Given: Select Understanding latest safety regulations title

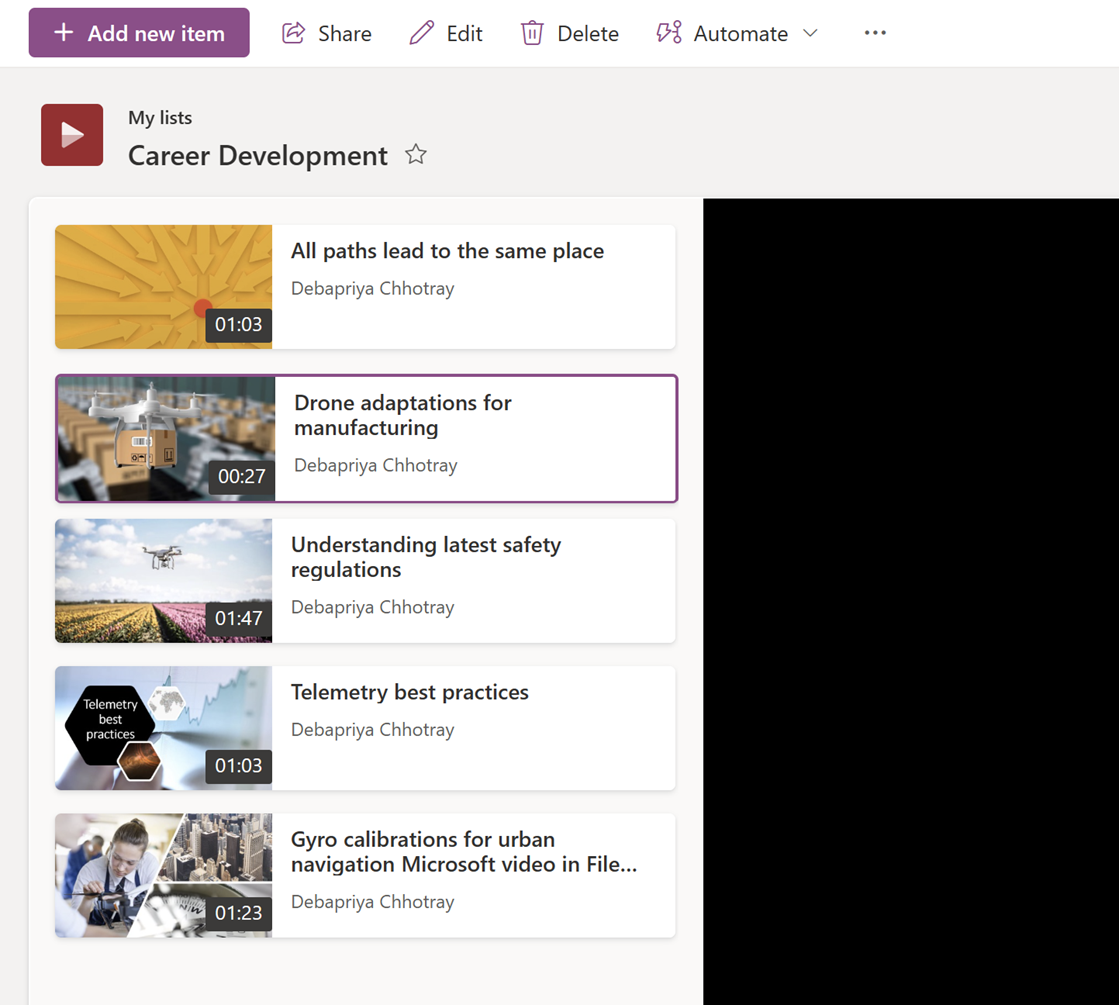Looking at the screenshot, I should click(426, 557).
